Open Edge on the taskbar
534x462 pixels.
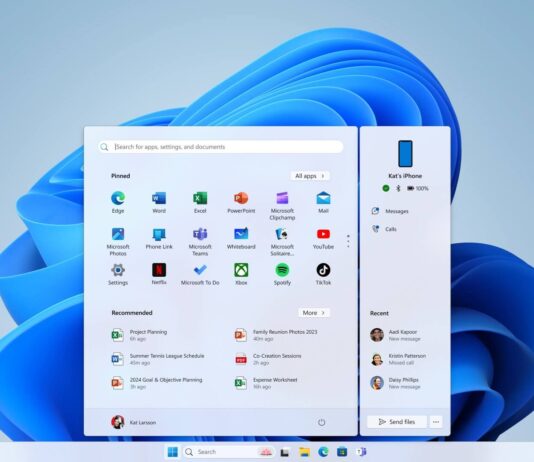tap(323, 452)
